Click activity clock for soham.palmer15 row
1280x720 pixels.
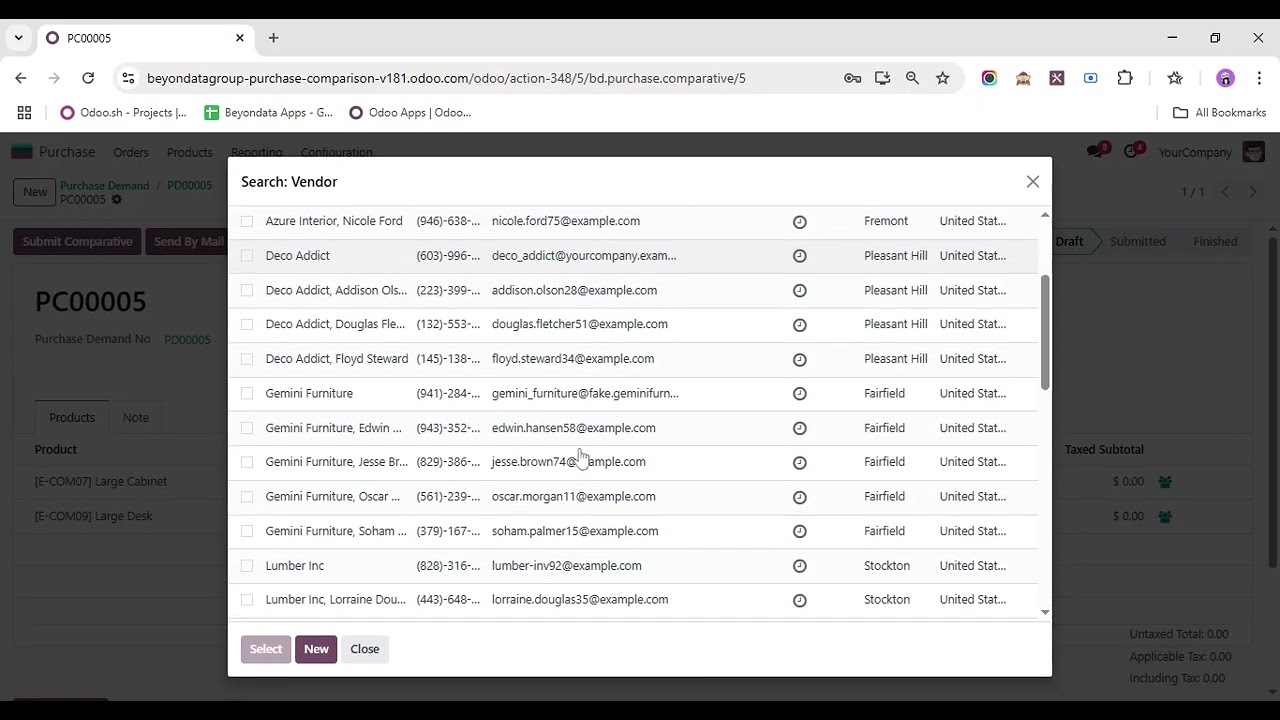click(800, 532)
